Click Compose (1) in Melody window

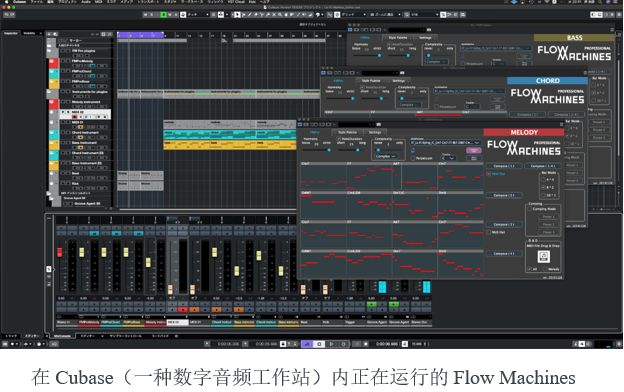tap(504, 166)
